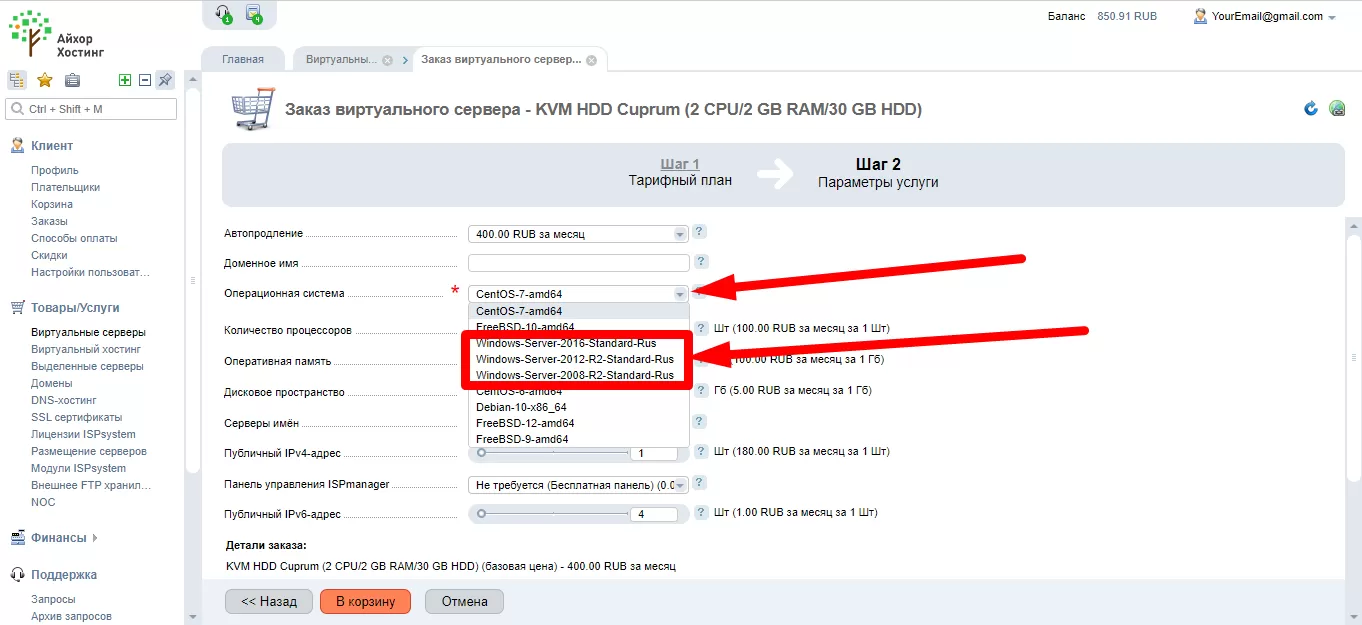Open help icon next to Панель управления ISPmanager
The height and width of the screenshot is (625, 1362).
coord(700,482)
